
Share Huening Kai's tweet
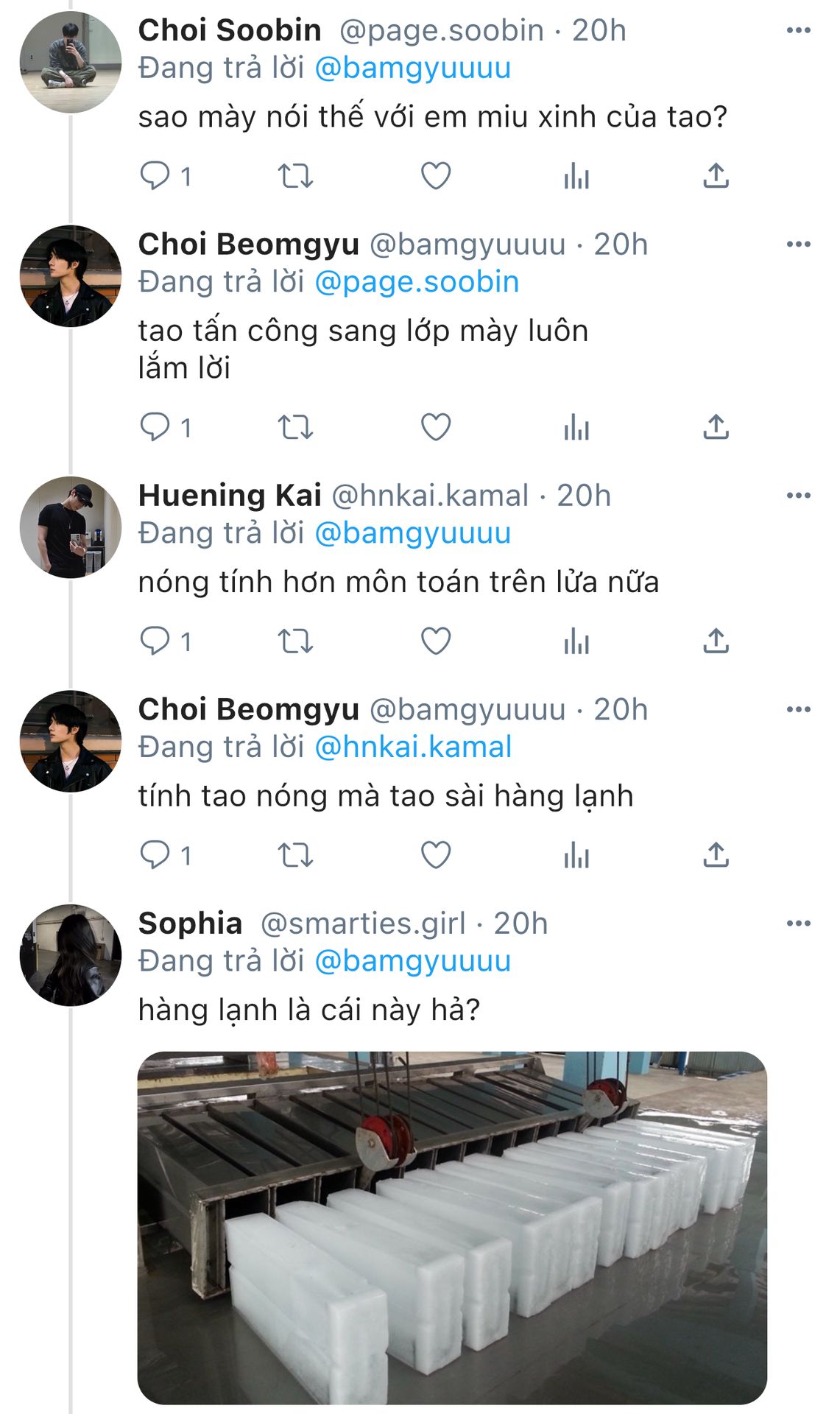click(x=716, y=641)
